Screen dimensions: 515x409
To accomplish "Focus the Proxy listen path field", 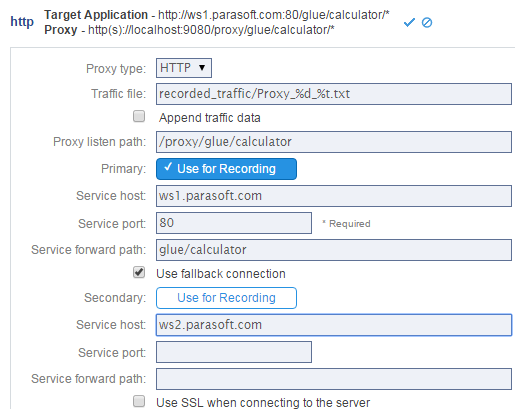I will (334, 142).
